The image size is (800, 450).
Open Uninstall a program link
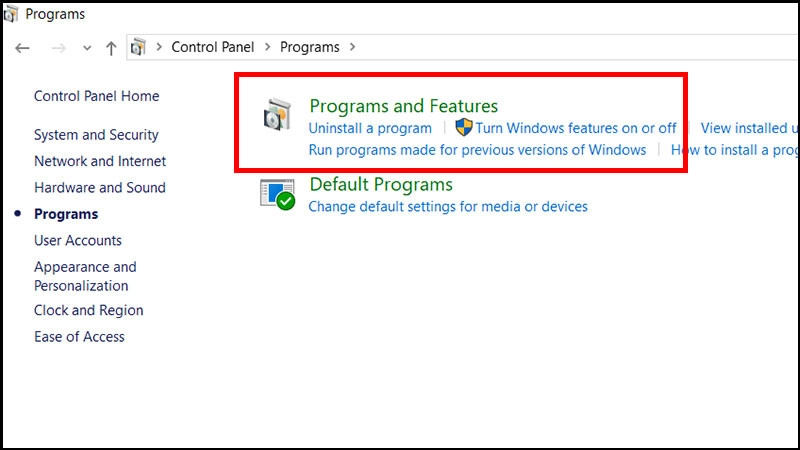coord(370,128)
